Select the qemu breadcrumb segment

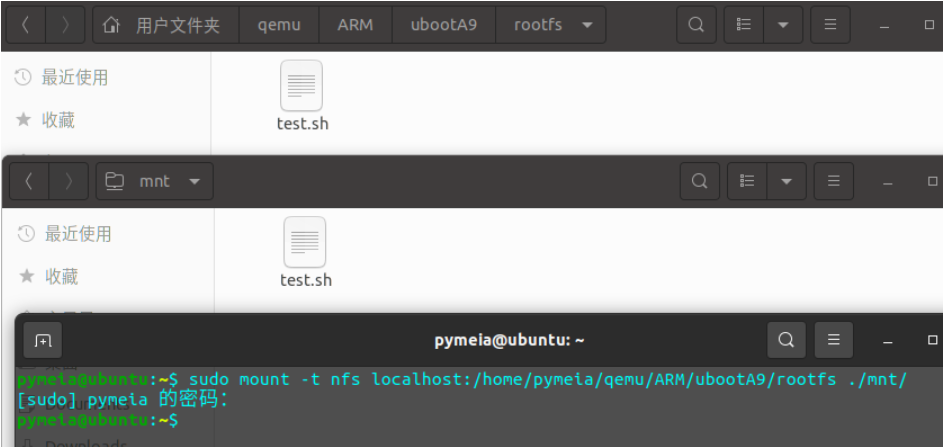click(x=279, y=25)
